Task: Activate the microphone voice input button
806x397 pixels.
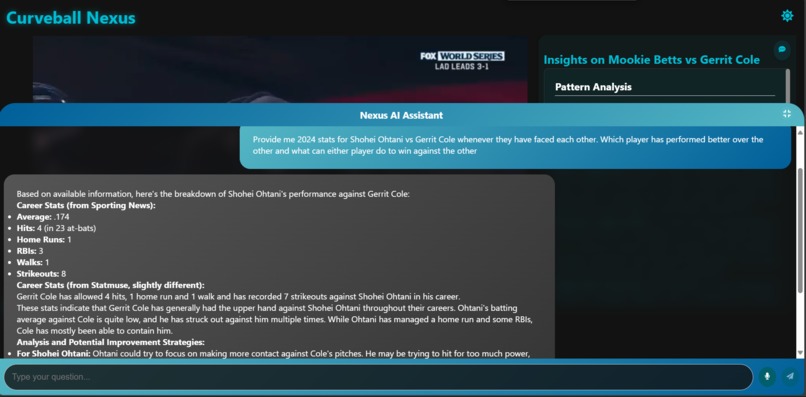Action: point(767,376)
